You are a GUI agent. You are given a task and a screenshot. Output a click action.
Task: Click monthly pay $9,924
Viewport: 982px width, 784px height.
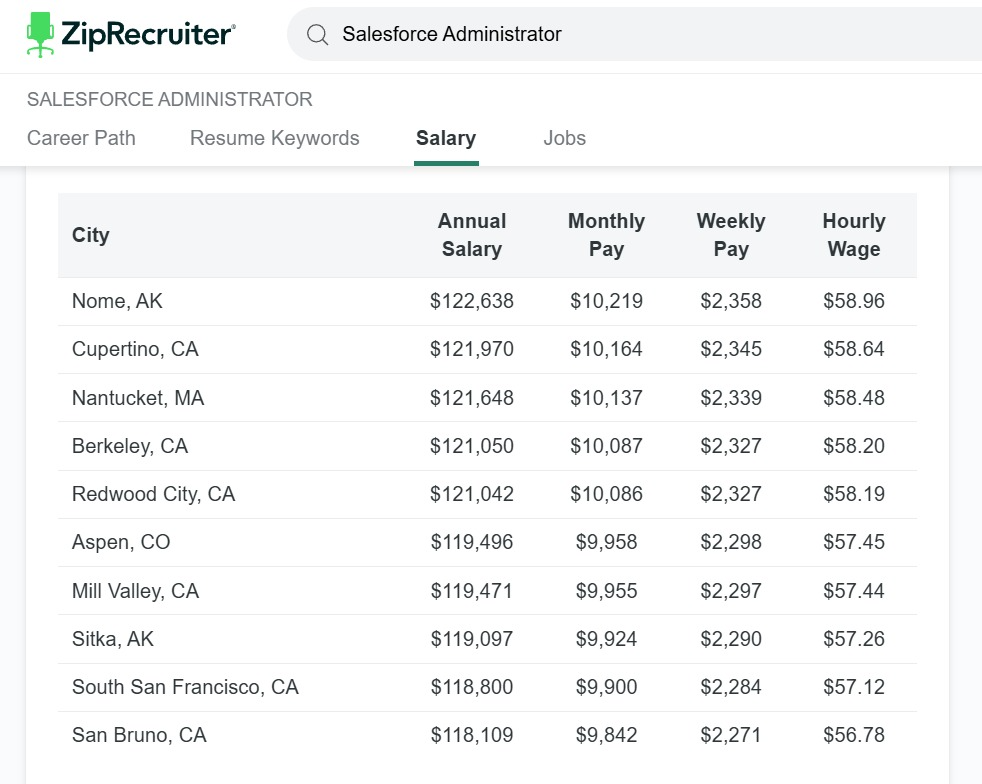(606, 639)
